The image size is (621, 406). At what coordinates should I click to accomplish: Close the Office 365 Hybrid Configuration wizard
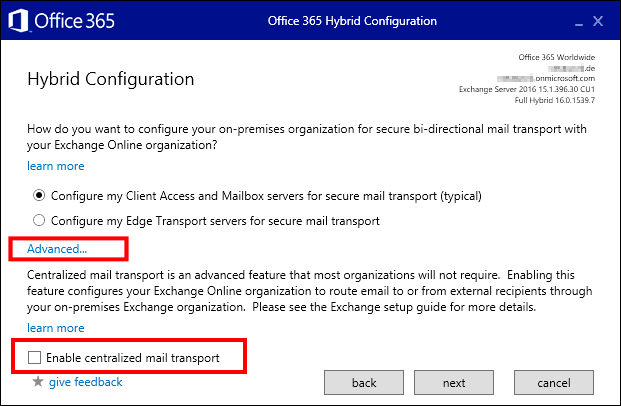(x=598, y=21)
